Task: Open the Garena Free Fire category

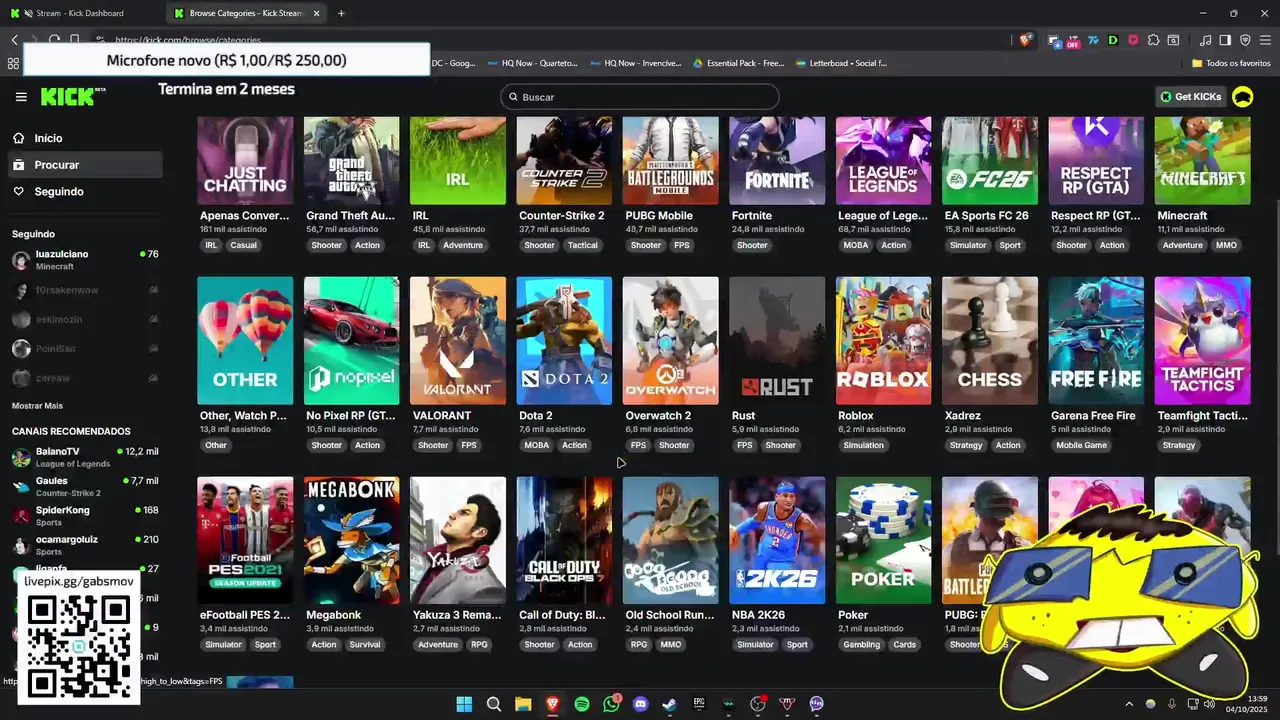Action: click(x=1096, y=341)
